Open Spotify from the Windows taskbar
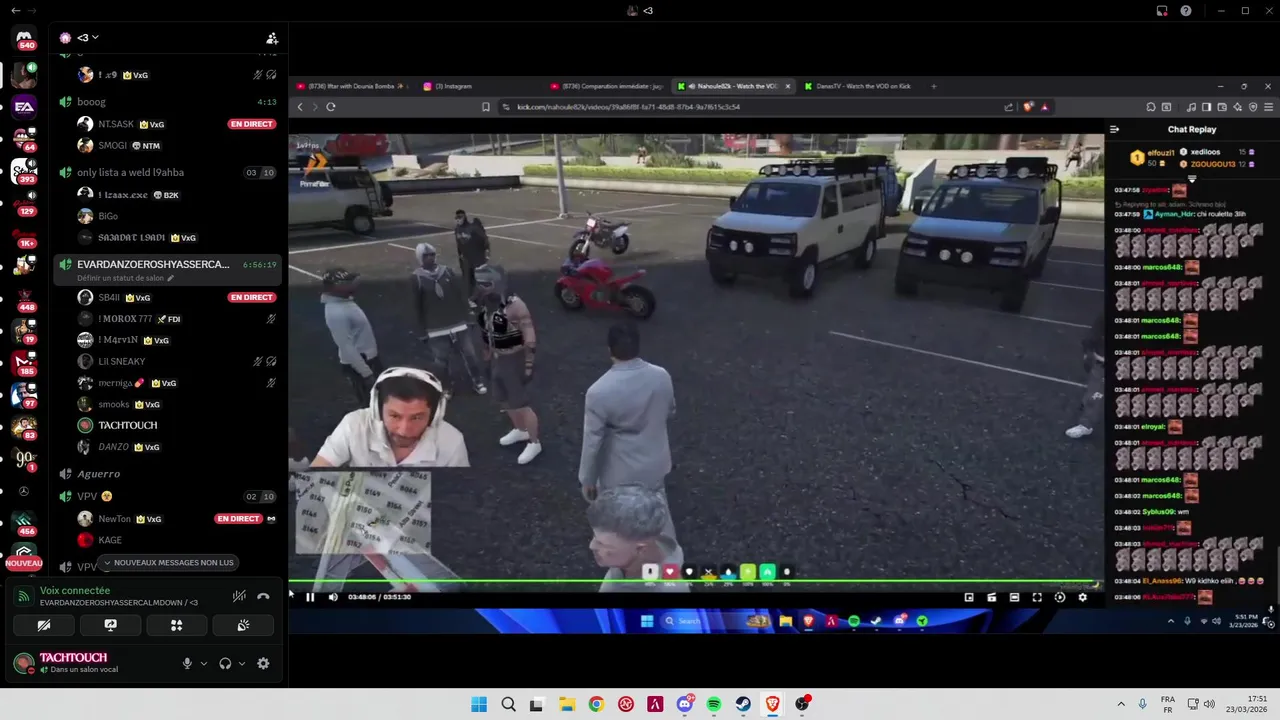Viewport: 1280px width, 720px height. (714, 704)
